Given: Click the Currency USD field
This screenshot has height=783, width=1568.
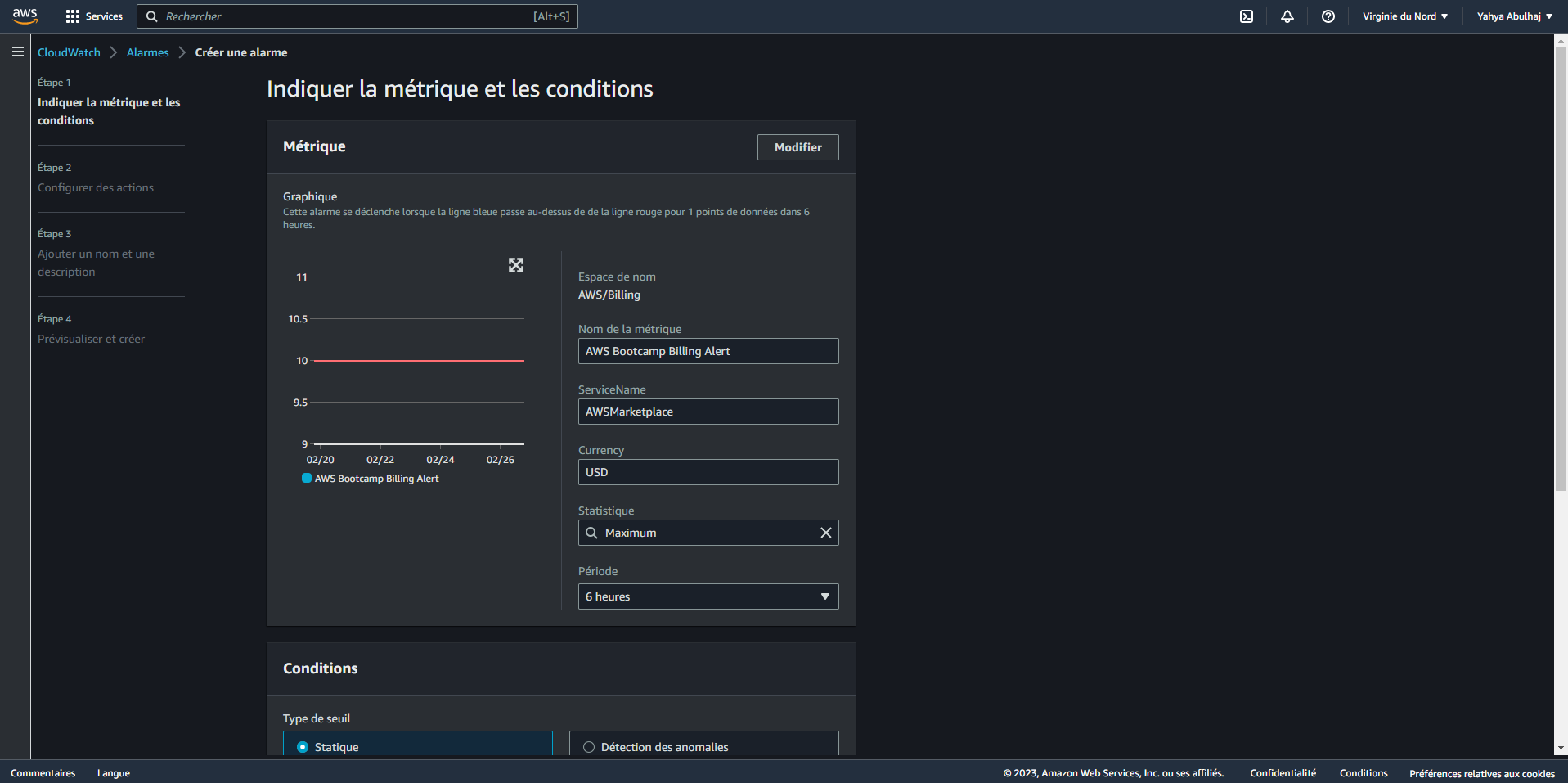Looking at the screenshot, I should [708, 472].
